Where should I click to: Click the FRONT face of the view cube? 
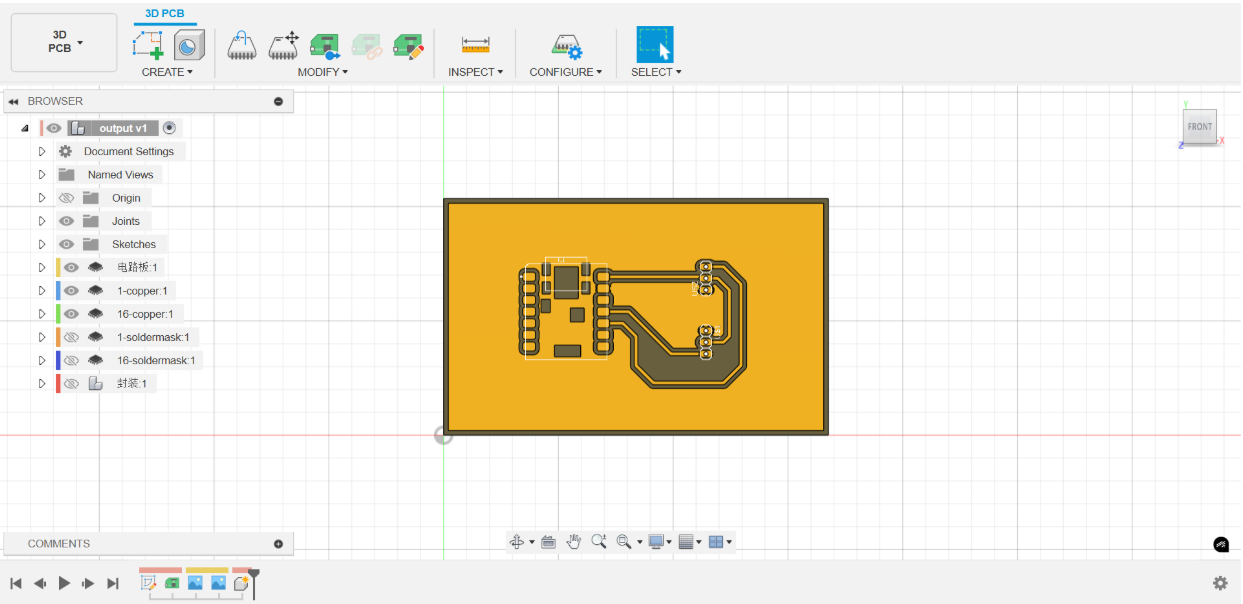[x=1200, y=127]
